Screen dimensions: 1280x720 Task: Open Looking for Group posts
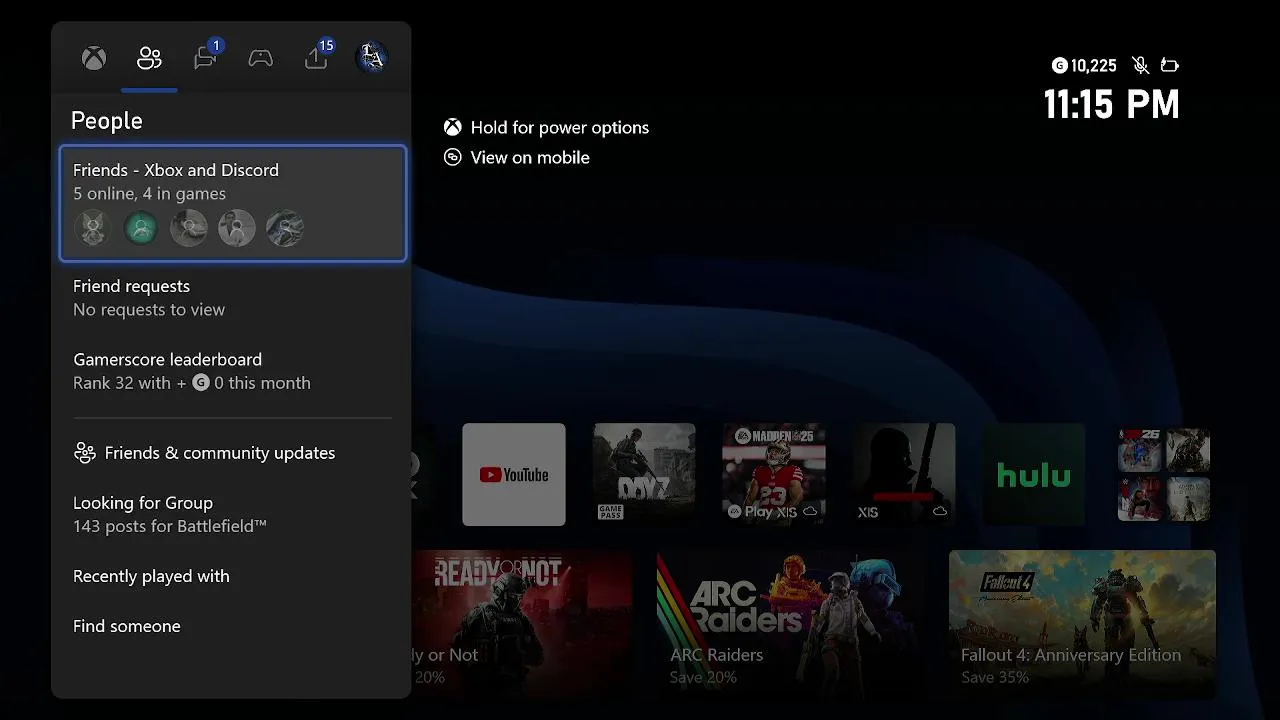[x=233, y=514]
